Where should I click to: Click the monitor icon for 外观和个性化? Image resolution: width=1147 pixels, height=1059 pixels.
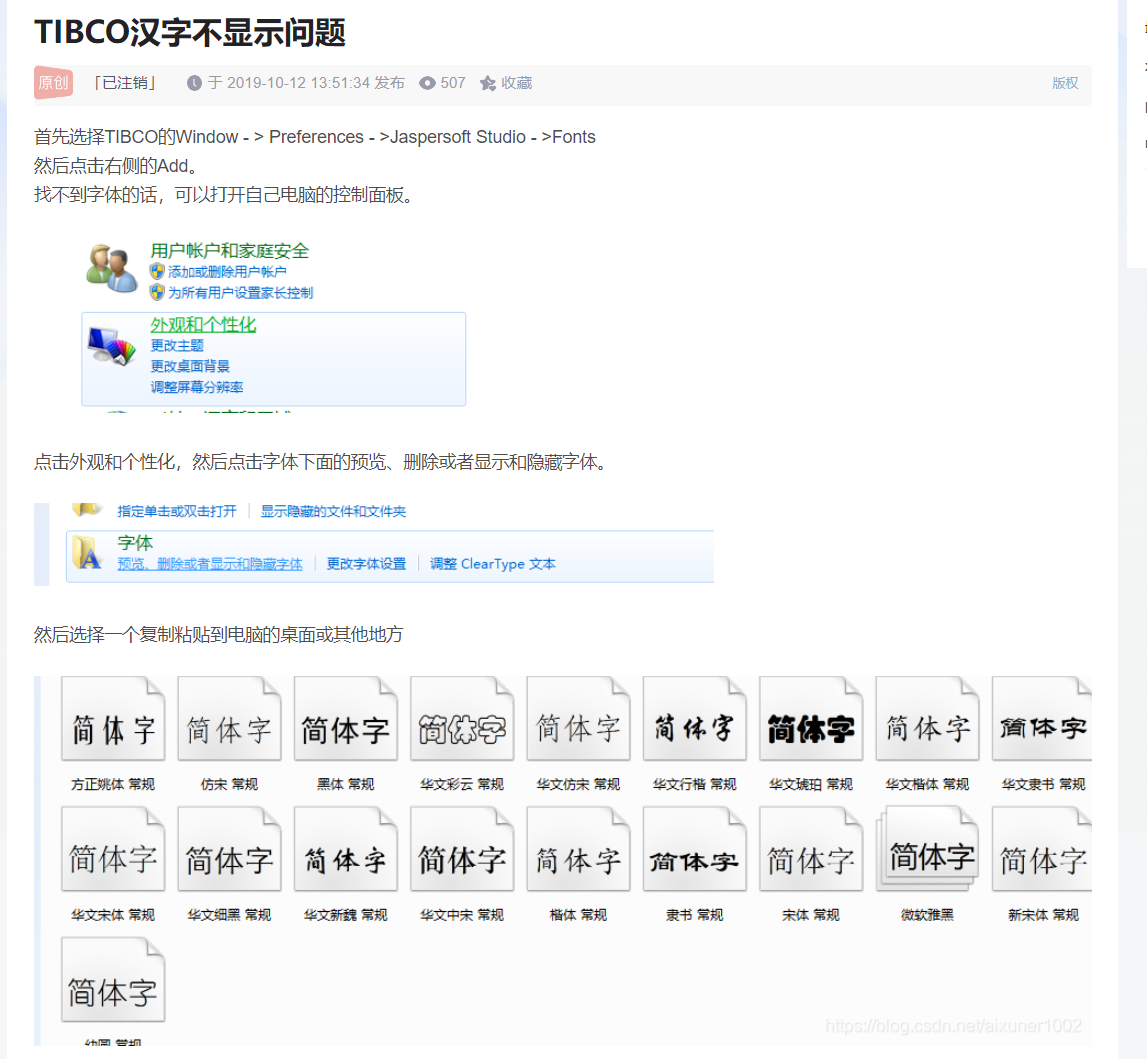(111, 346)
